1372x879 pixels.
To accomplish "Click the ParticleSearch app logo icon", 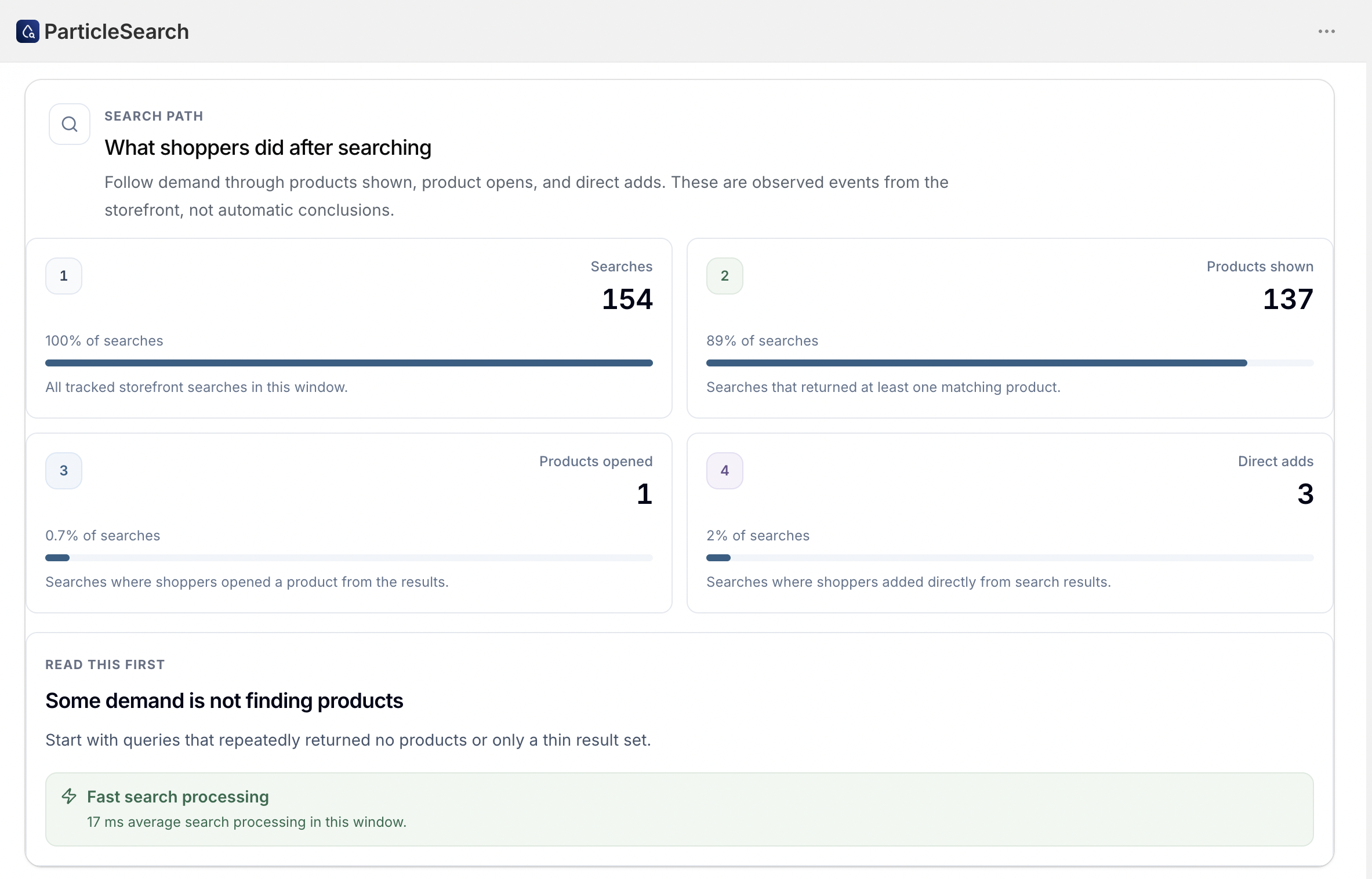I will pos(28,31).
